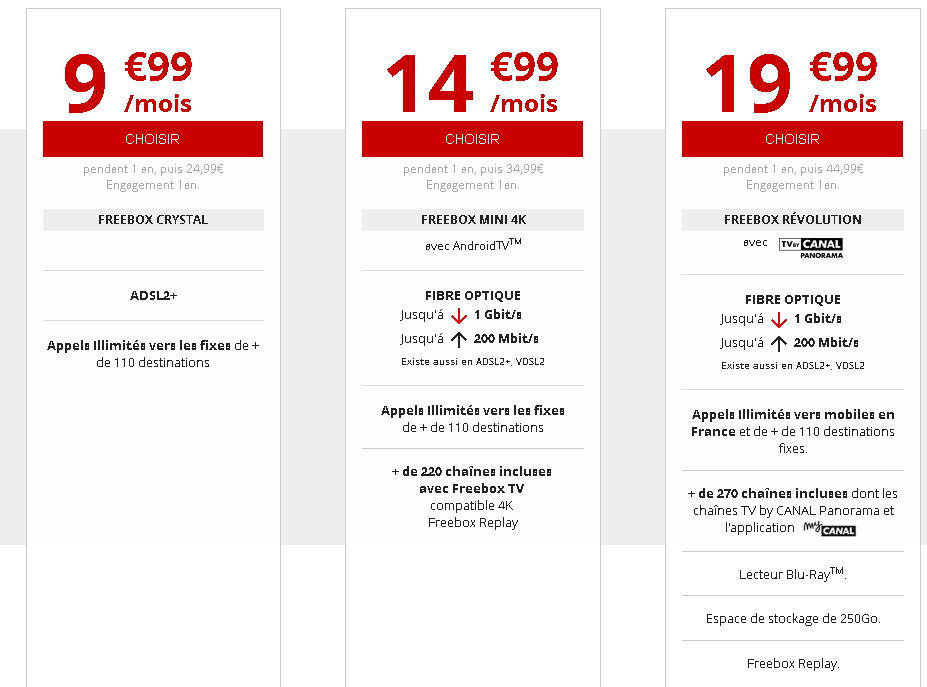Click the 250Go storage space feature
The image size is (927, 687).
(792, 619)
